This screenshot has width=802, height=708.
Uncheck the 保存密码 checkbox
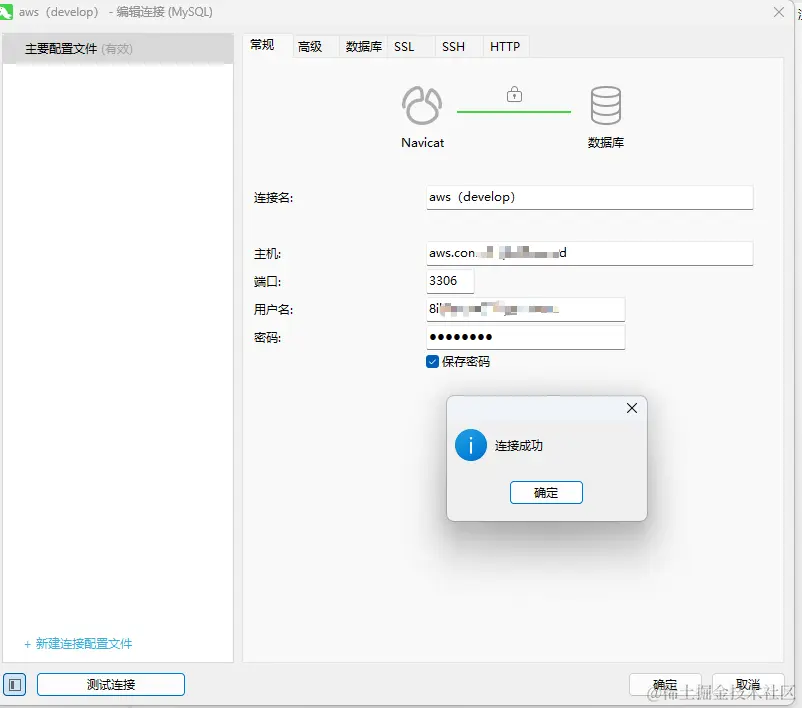coord(432,362)
